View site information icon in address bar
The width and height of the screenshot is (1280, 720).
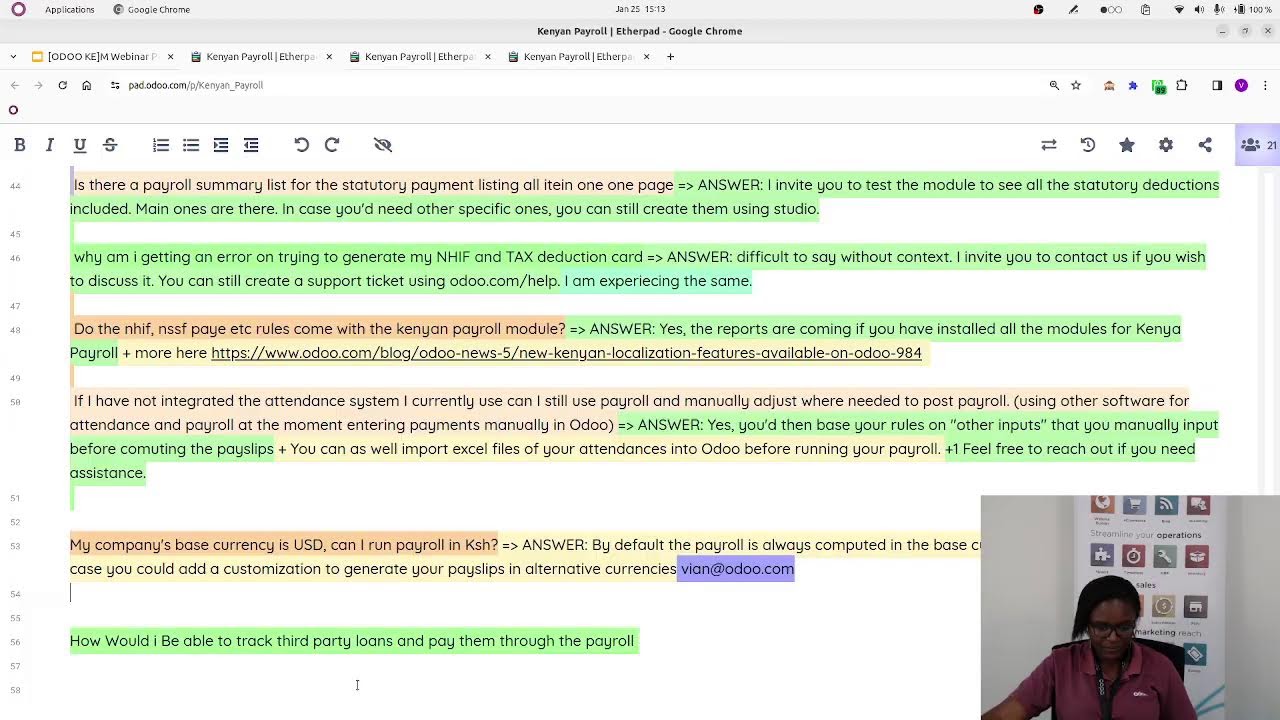(115, 85)
